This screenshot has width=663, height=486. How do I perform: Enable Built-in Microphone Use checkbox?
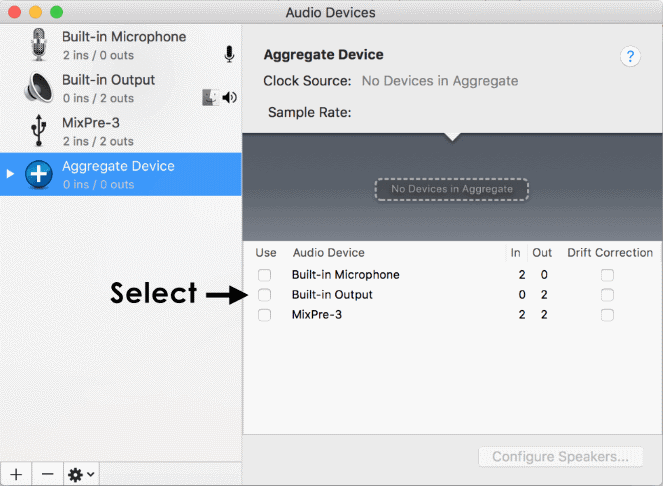point(264,275)
